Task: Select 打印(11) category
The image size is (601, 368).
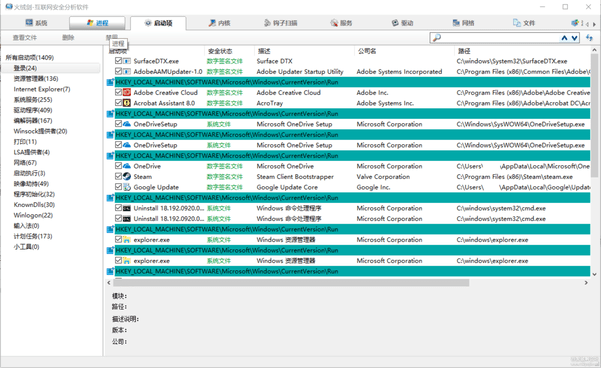Action: point(25,141)
